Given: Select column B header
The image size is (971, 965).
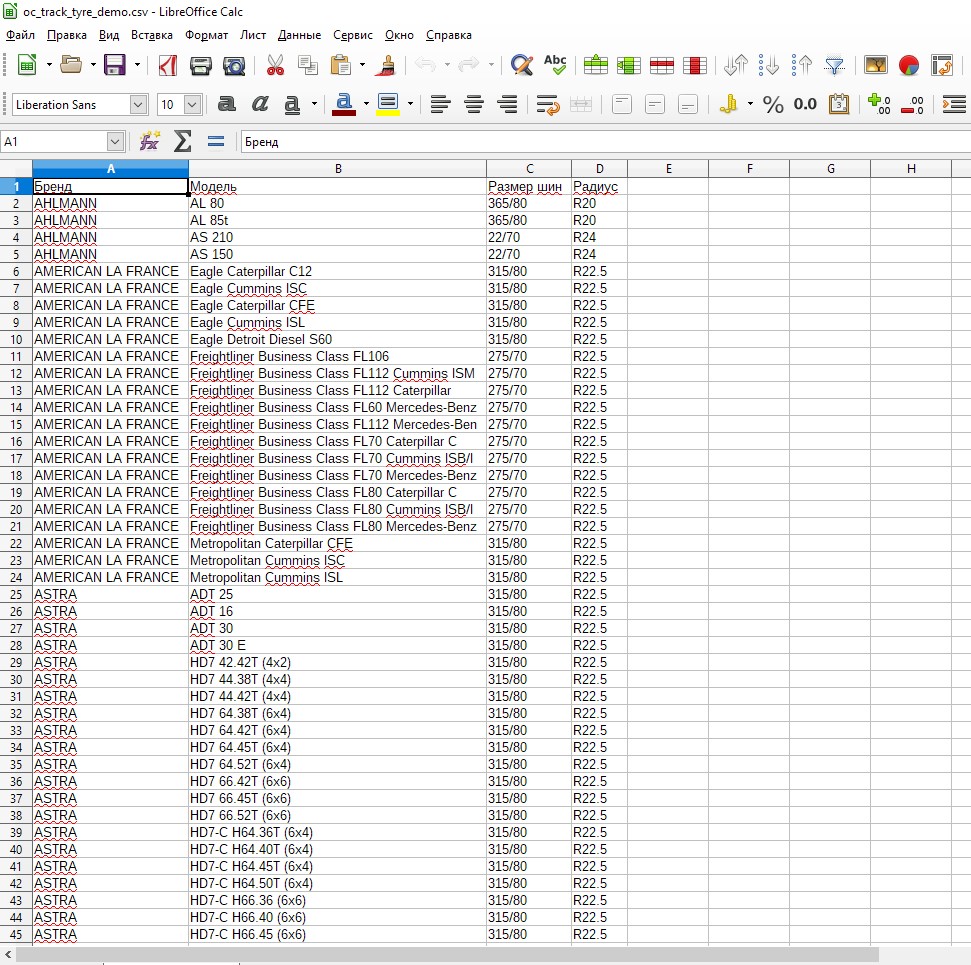Looking at the screenshot, I should [x=338, y=169].
